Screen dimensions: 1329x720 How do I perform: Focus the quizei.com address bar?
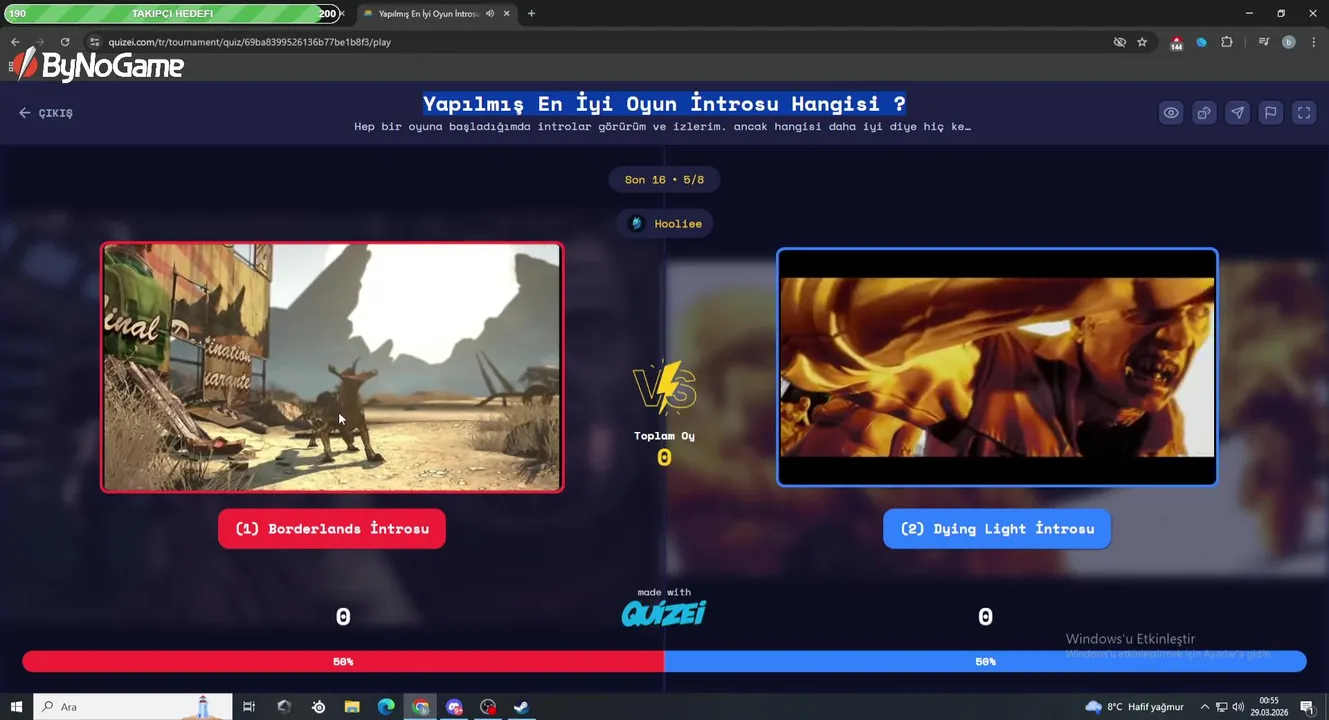coord(600,42)
